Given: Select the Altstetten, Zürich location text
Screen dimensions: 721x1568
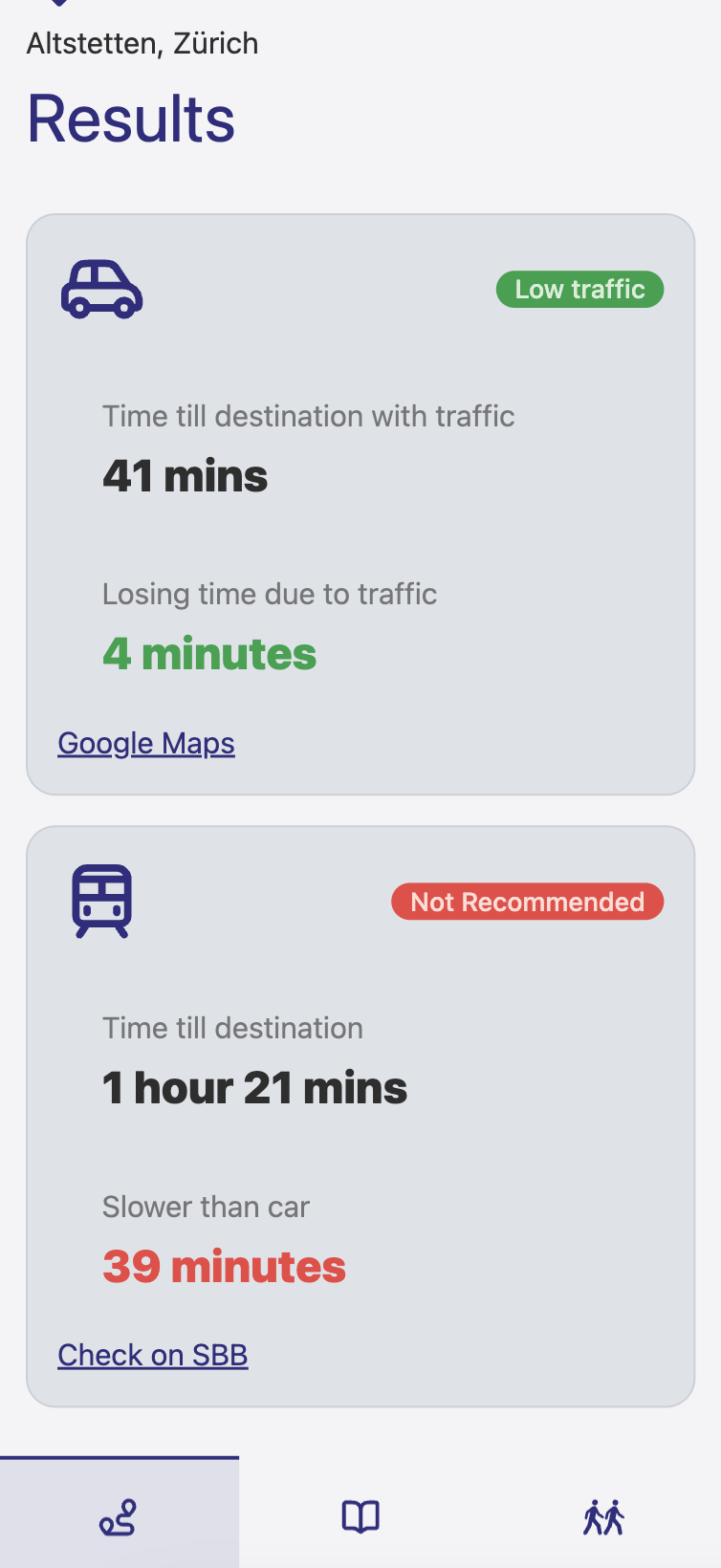Looking at the screenshot, I should click(142, 43).
